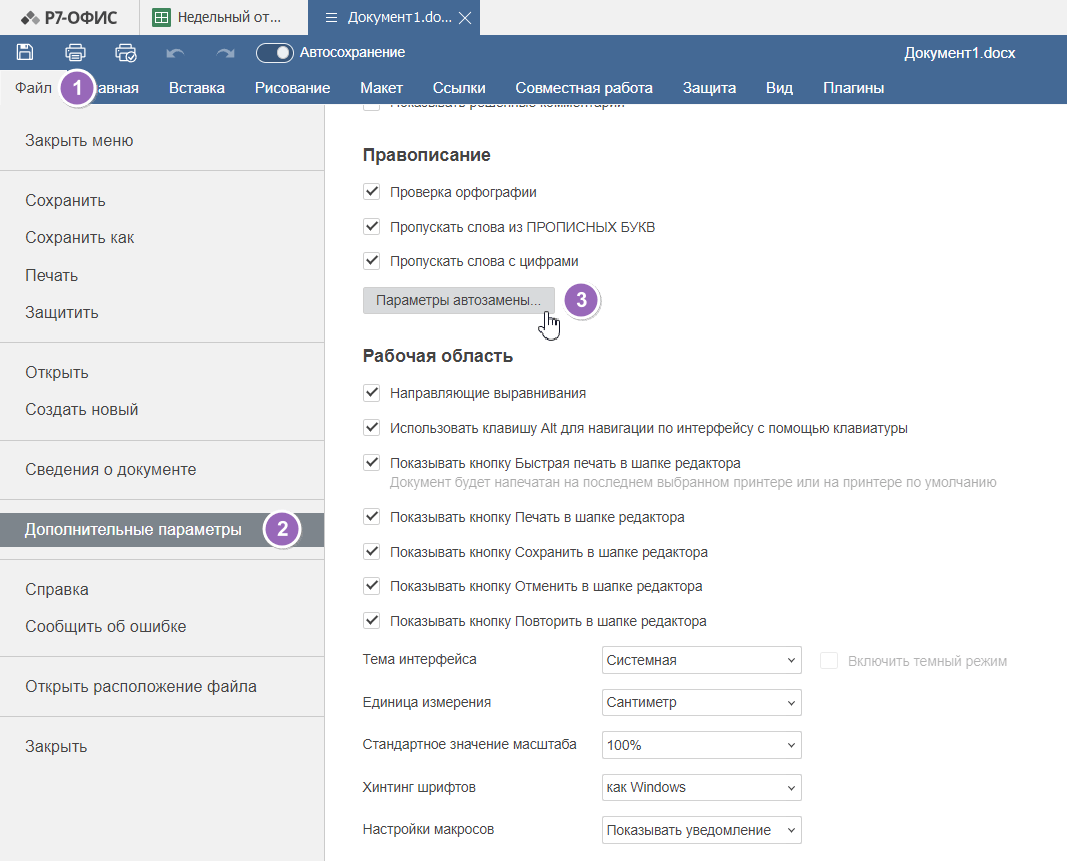Screen dimensions: 1067x861
Task: Select Сохранить как in file menu
Action: pyautogui.click(x=80, y=238)
